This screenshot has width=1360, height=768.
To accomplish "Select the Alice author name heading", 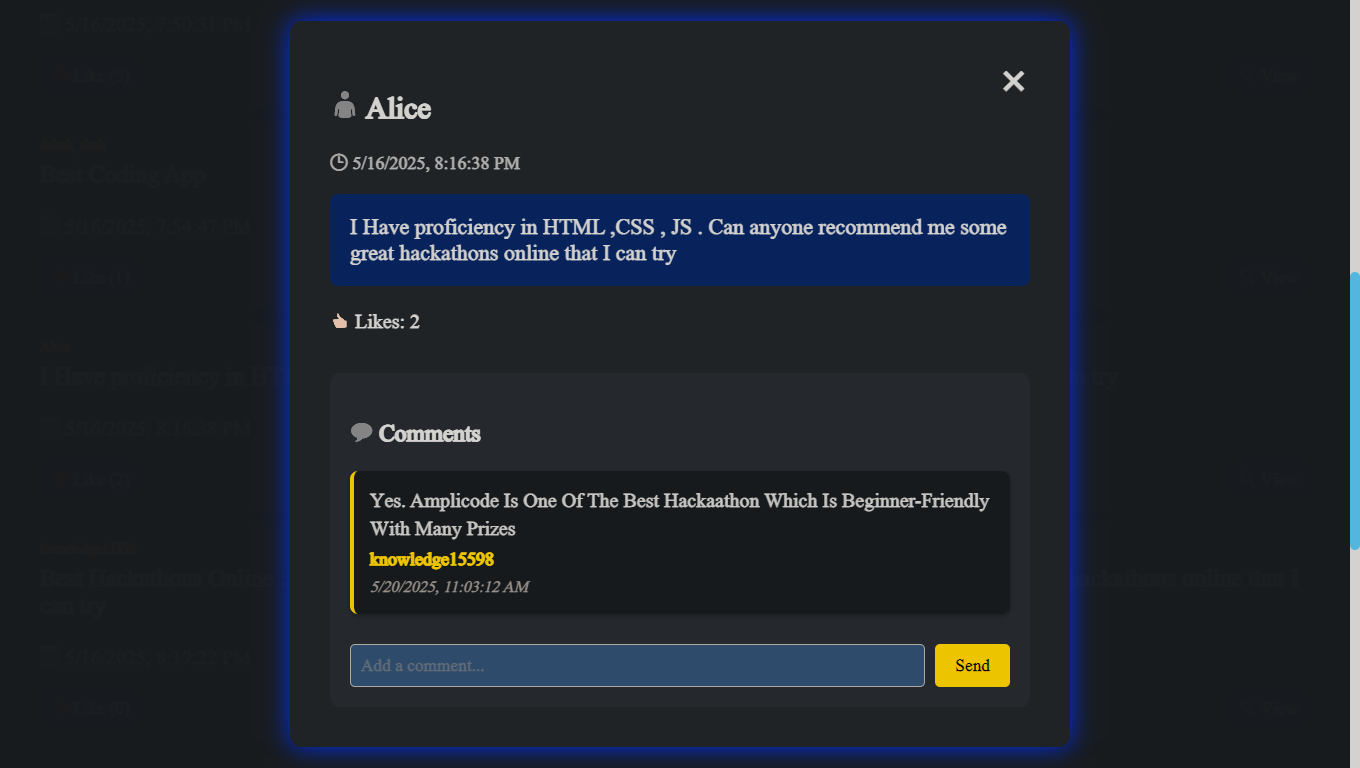I will [398, 108].
